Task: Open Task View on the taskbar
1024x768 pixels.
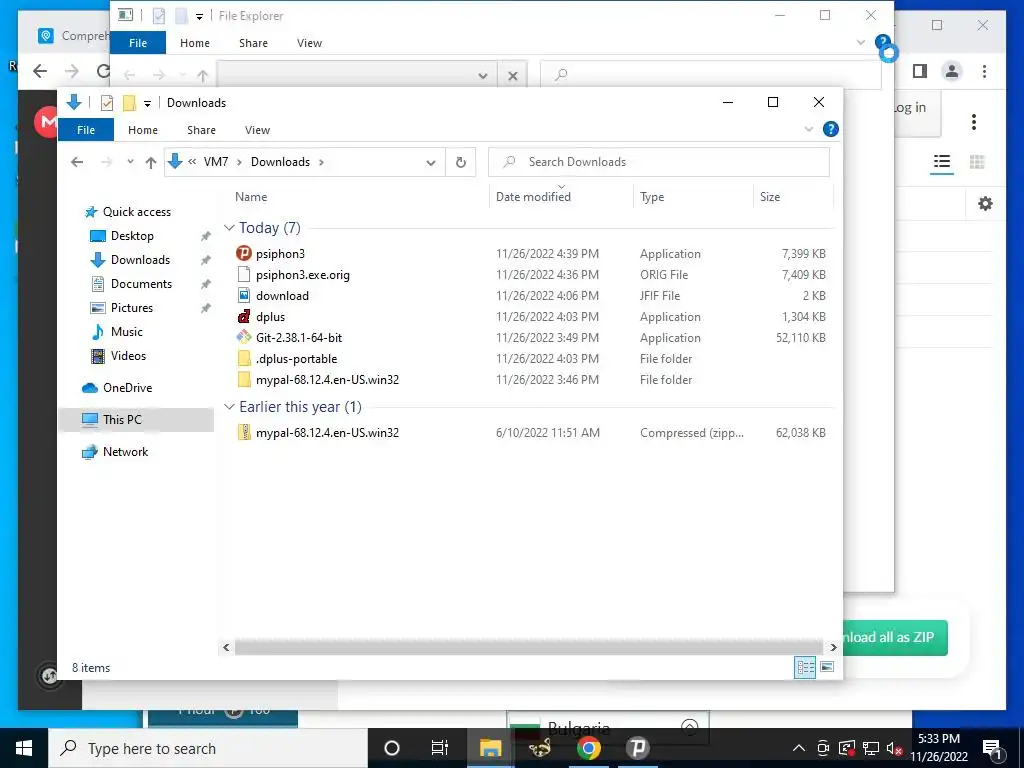Action: click(440, 748)
